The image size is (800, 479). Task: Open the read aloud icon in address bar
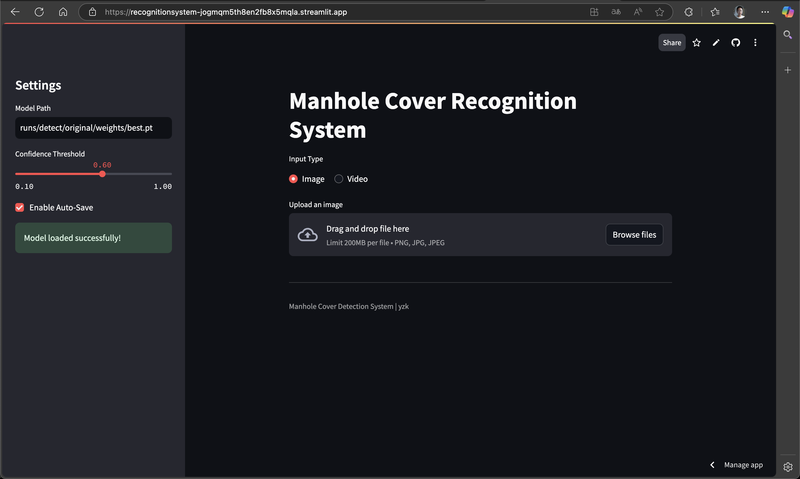(638, 12)
